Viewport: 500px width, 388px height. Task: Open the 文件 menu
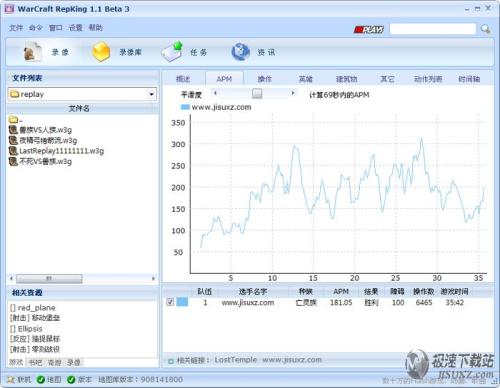(16, 28)
